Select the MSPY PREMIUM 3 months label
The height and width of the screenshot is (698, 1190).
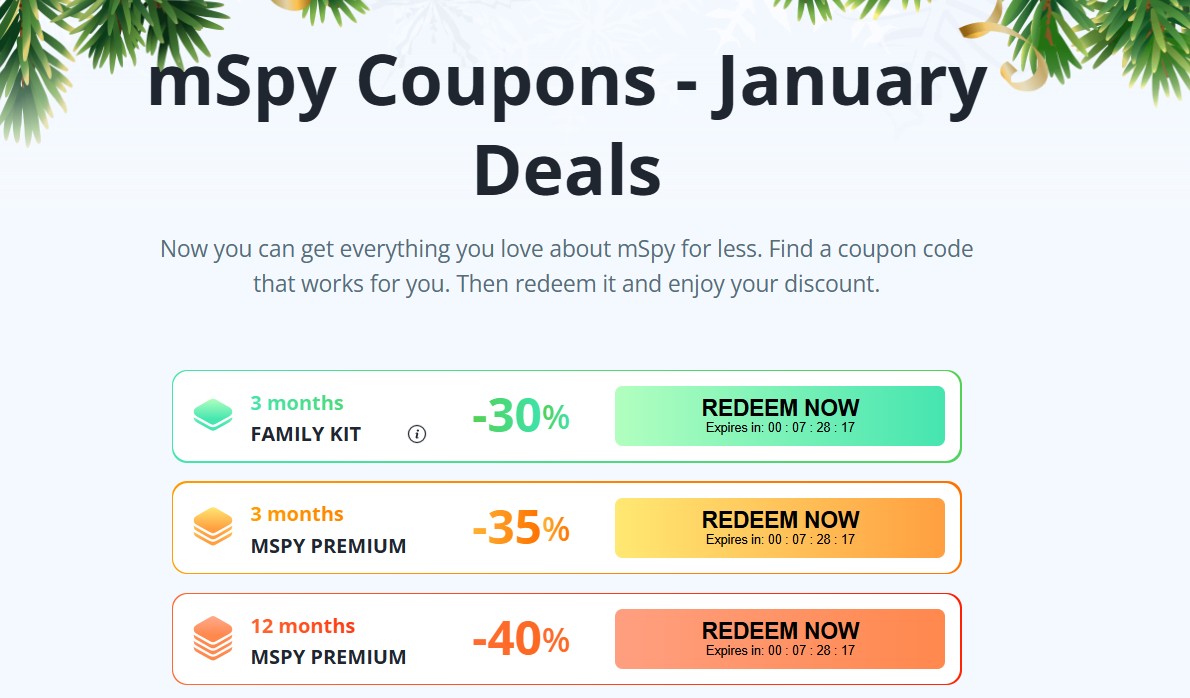pyautogui.click(x=327, y=546)
